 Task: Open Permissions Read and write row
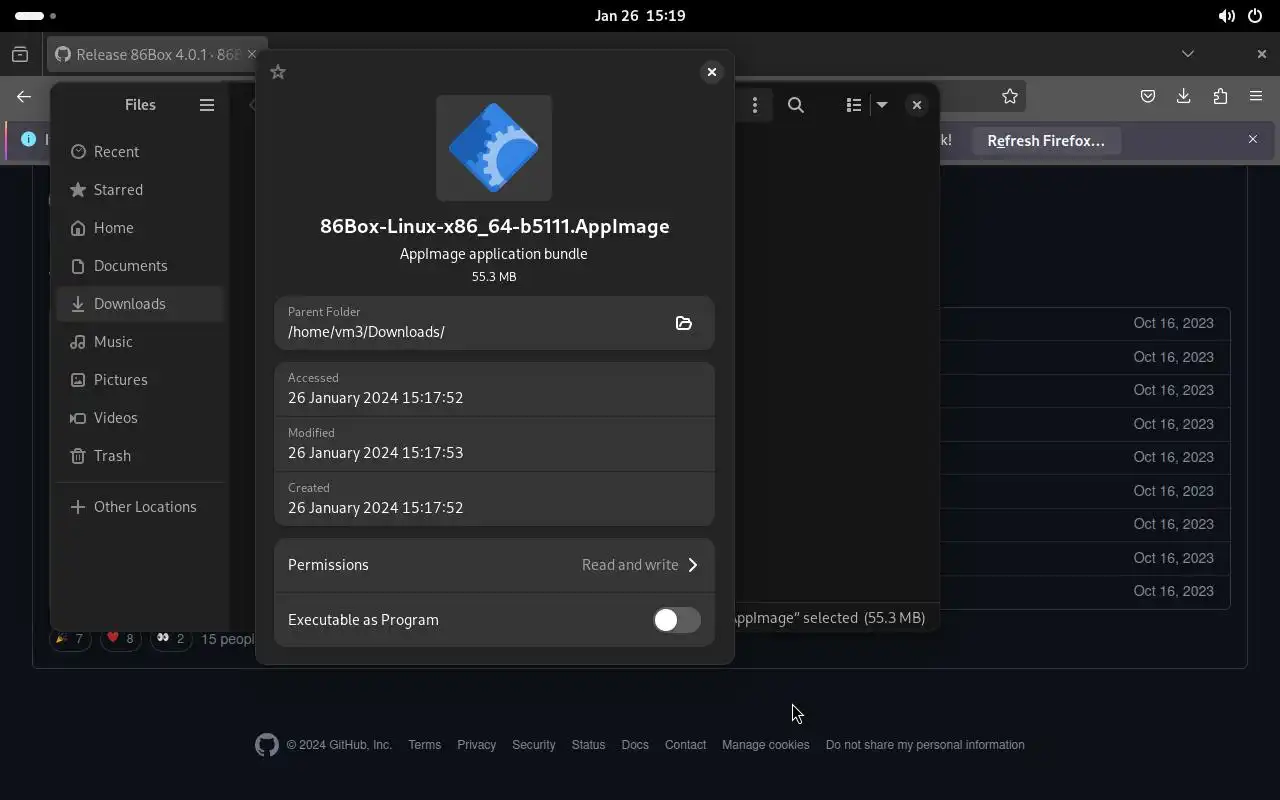[x=494, y=565]
